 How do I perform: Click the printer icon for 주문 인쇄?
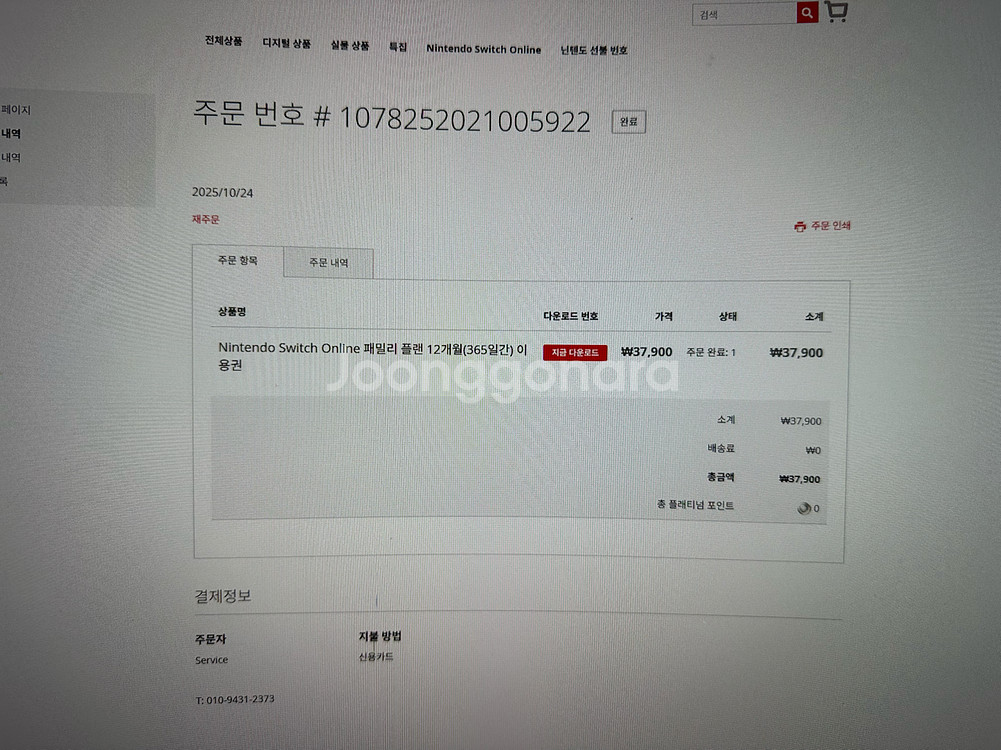pos(800,227)
